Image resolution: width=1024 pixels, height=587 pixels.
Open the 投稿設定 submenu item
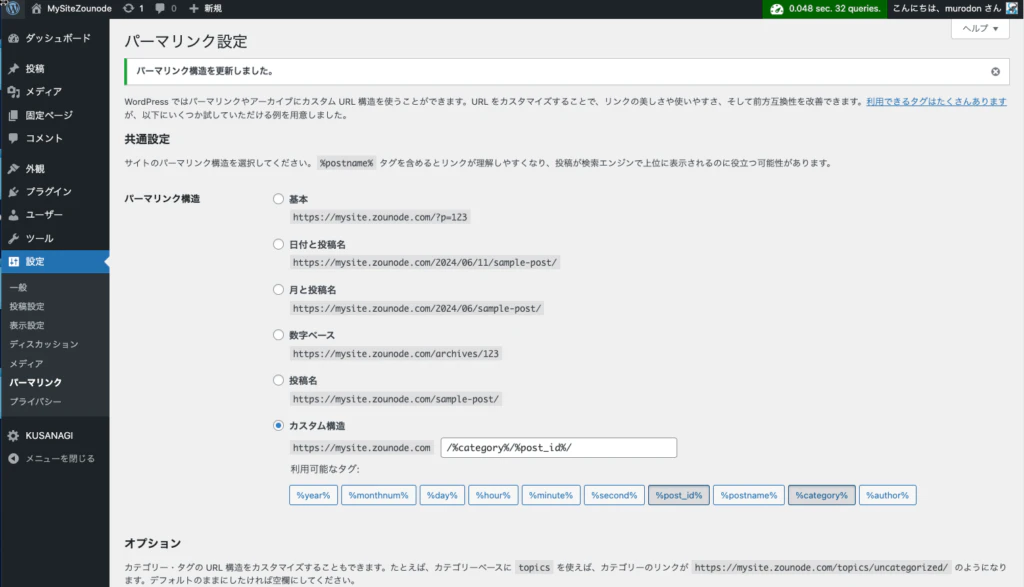pos(27,306)
